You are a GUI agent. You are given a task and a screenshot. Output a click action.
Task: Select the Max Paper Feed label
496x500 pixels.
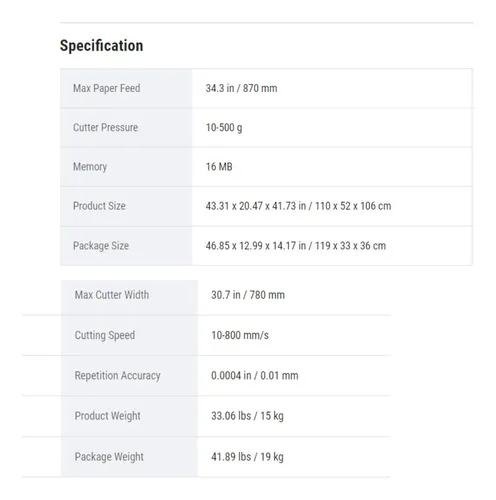point(107,88)
